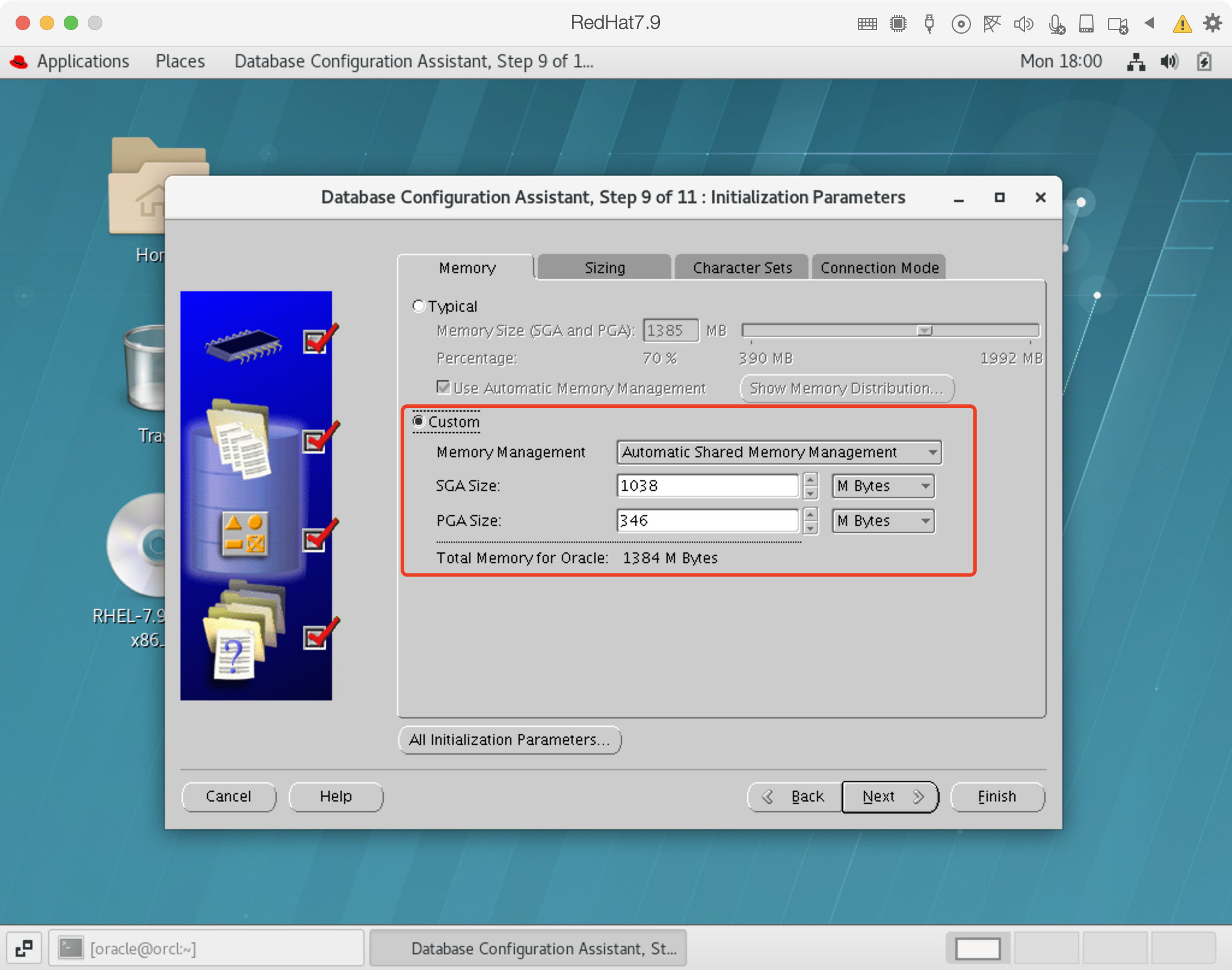
Task: Select the Typical memory radio button
Action: pyautogui.click(x=419, y=306)
